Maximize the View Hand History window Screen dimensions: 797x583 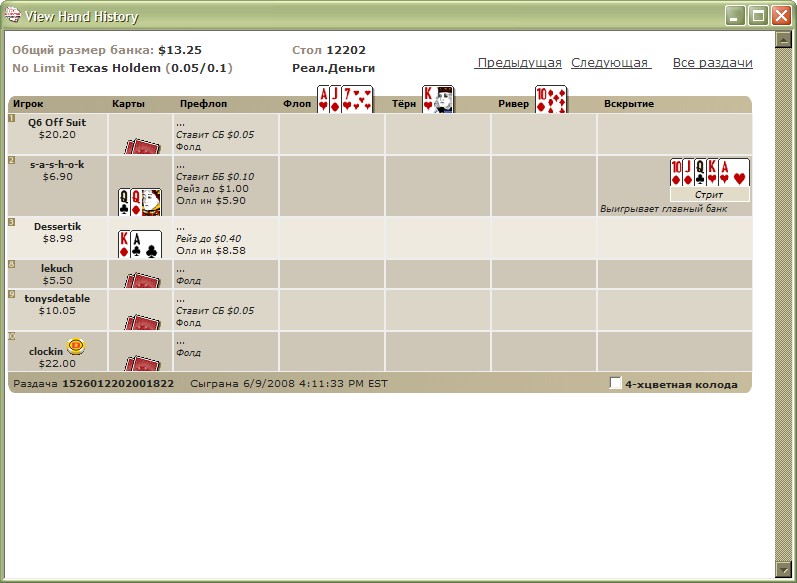(758, 16)
